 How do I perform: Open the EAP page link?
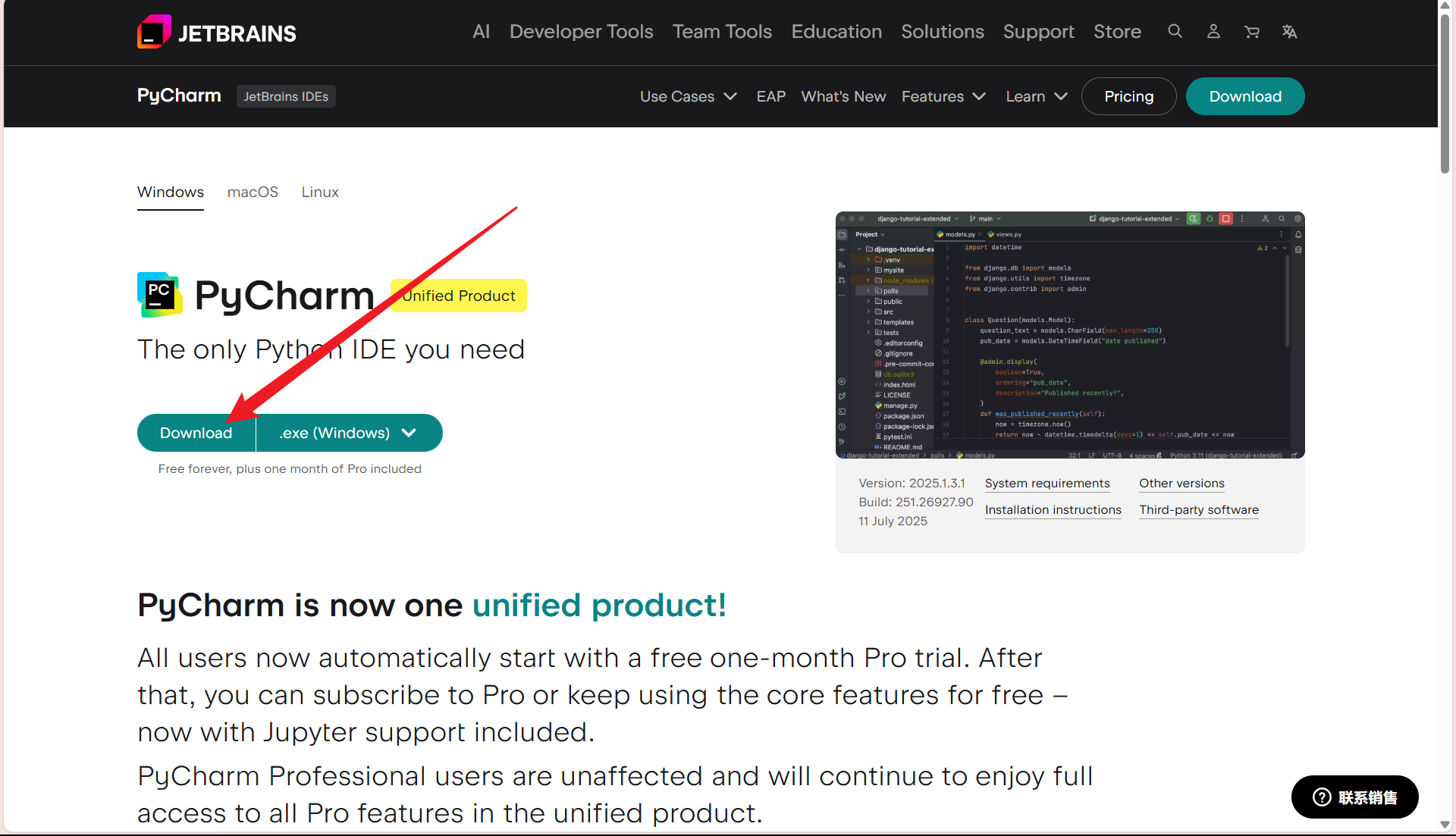point(770,96)
